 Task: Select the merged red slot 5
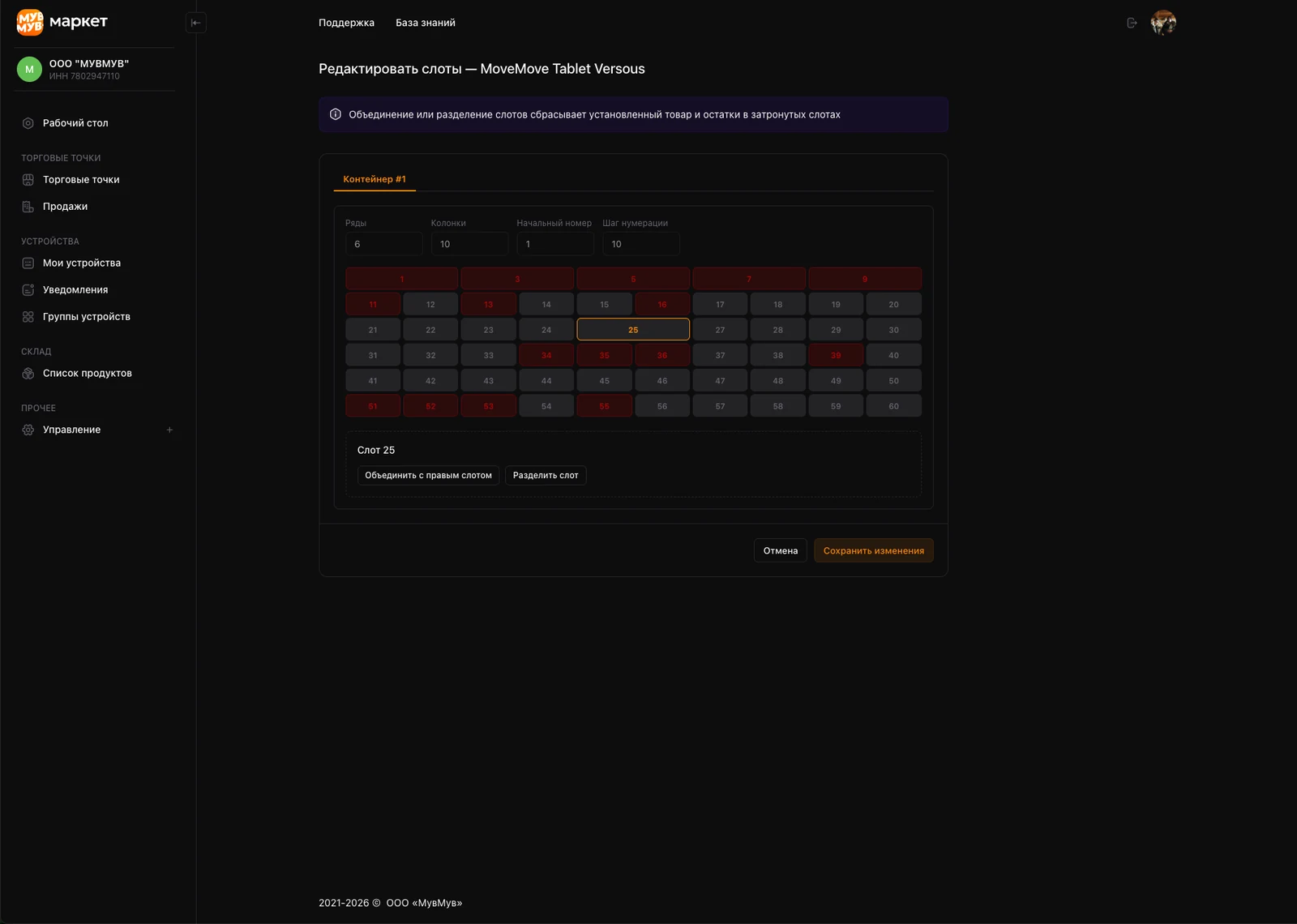[633, 279]
